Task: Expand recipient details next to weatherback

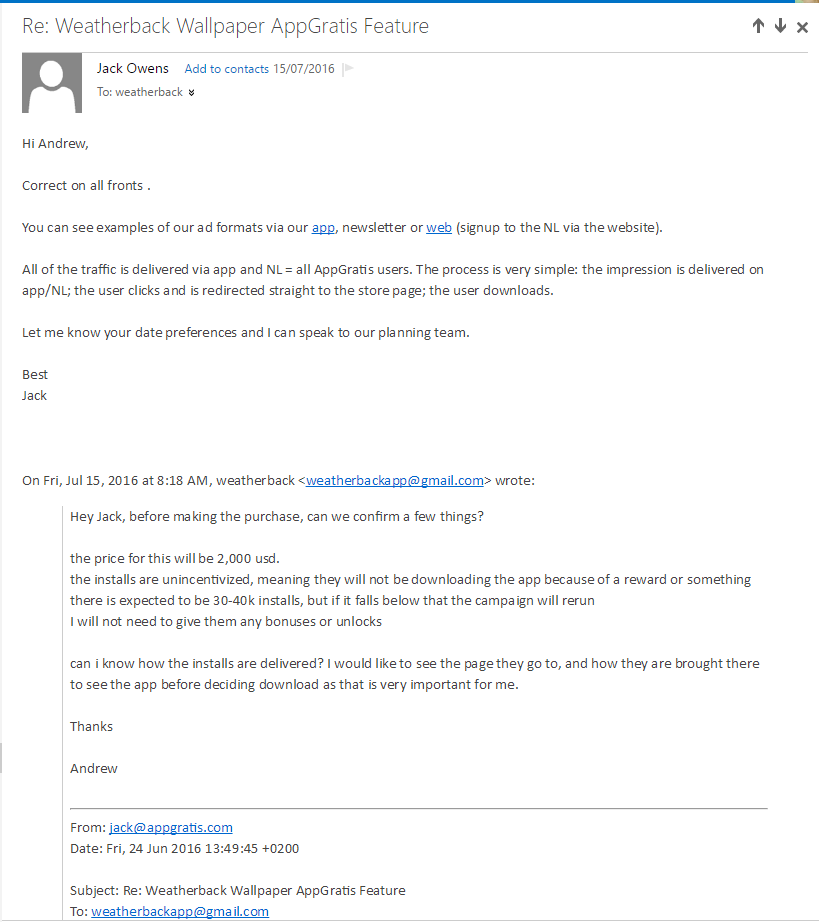Action: click(191, 92)
